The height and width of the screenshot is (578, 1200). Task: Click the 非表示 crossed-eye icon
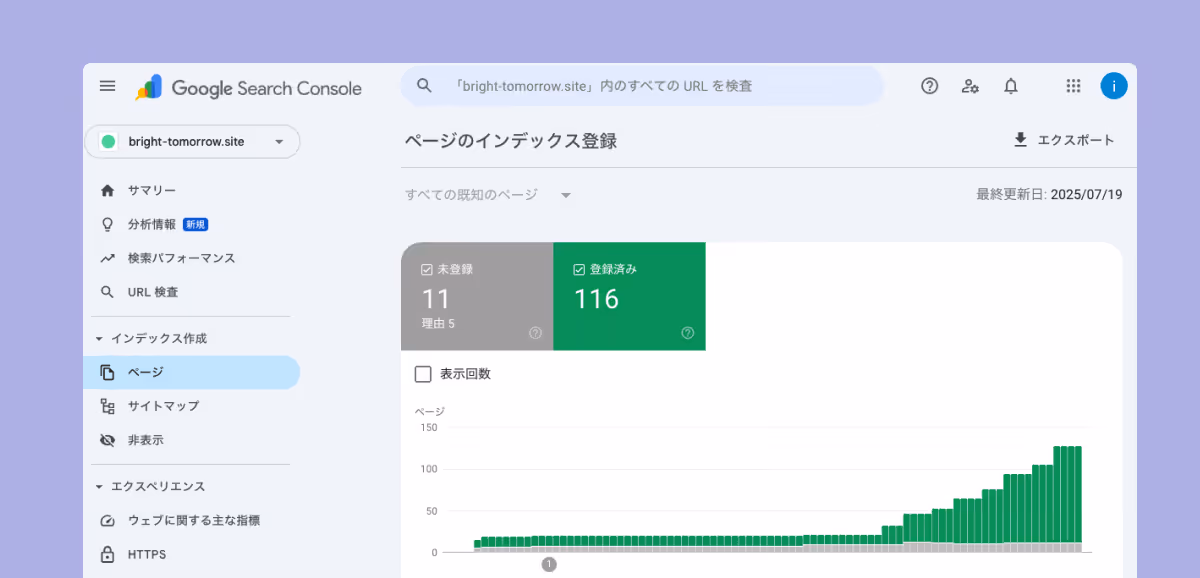108,440
